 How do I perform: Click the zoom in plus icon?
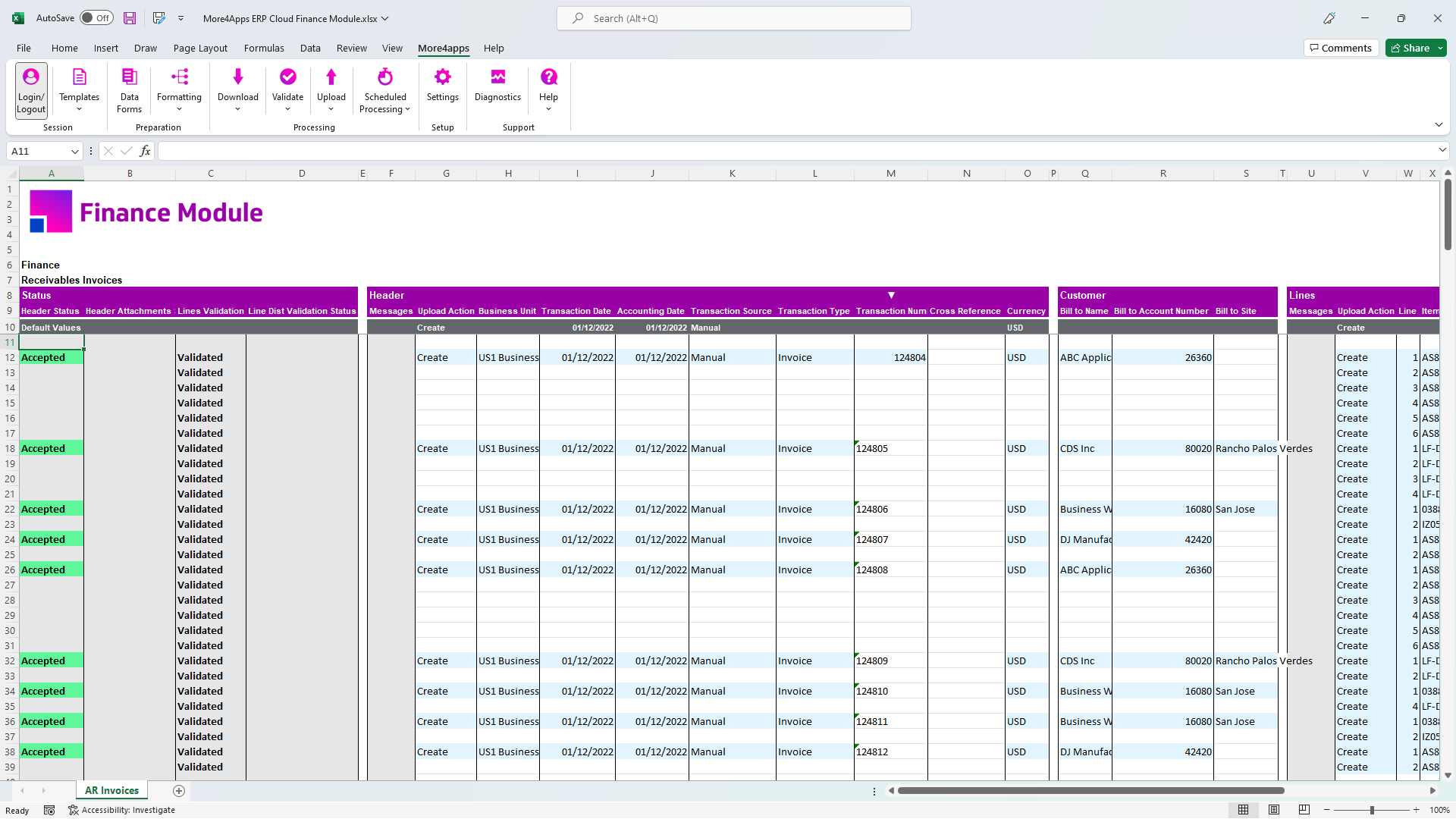coord(1416,810)
